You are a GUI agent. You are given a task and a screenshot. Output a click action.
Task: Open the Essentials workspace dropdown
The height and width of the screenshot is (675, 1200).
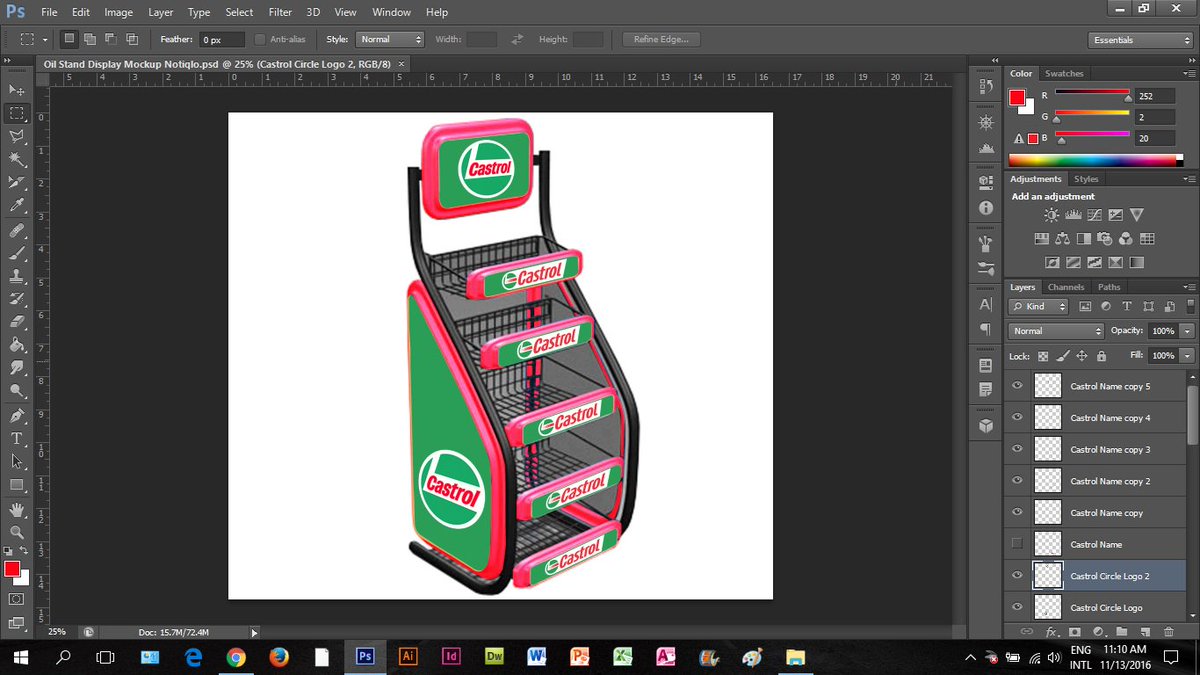click(1140, 40)
